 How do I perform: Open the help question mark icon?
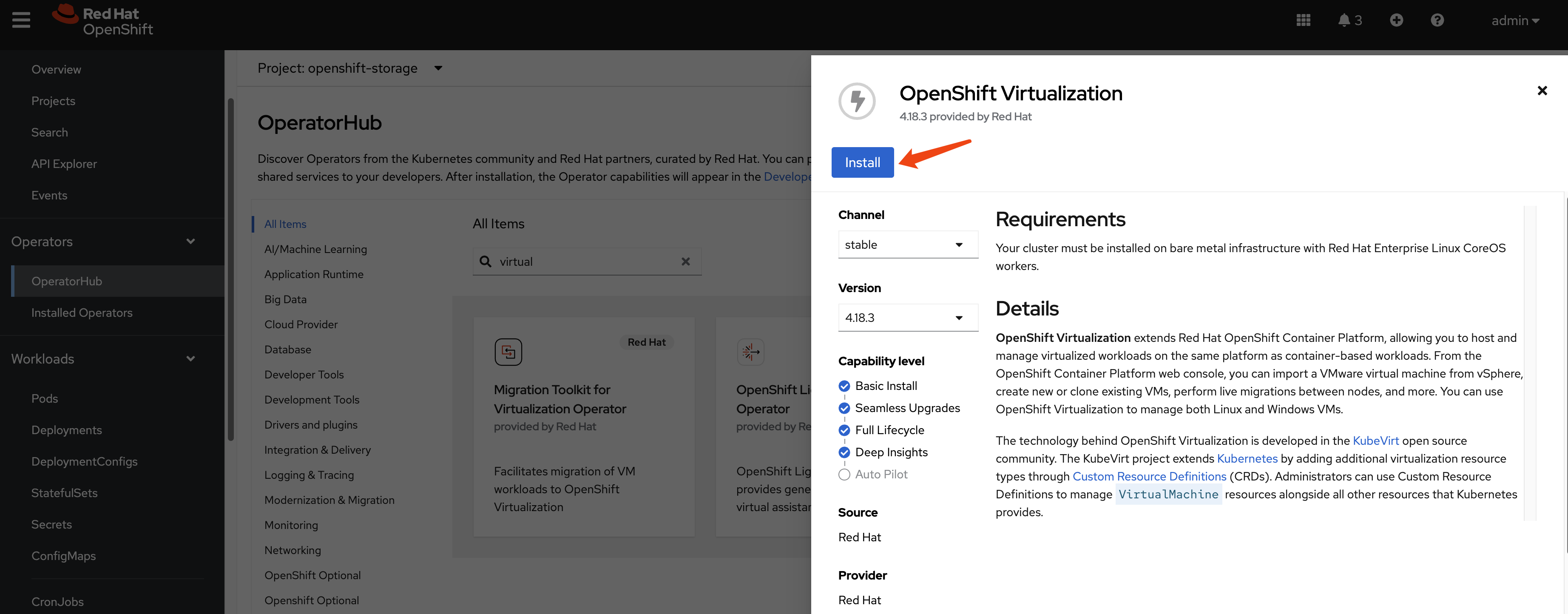[1437, 20]
